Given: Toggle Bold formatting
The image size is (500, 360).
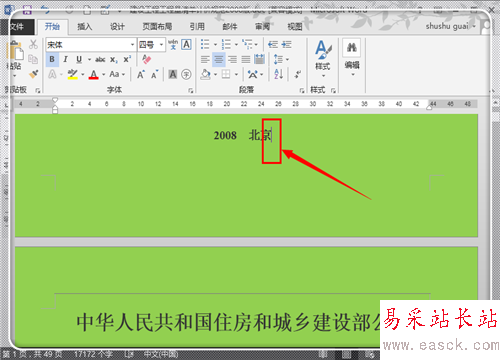Looking at the screenshot, I should (52, 59).
